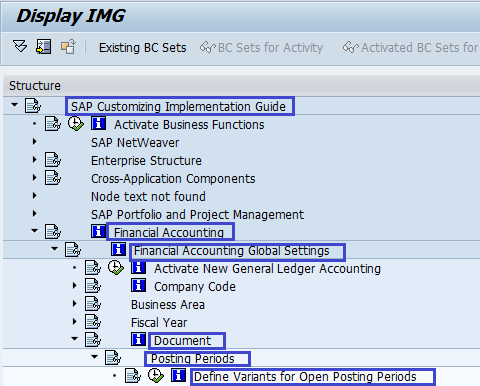The height and width of the screenshot is (386, 480).
Task: Click execute clock icon for Activate New General Ledger Accounting
Action: pyautogui.click(x=116, y=268)
